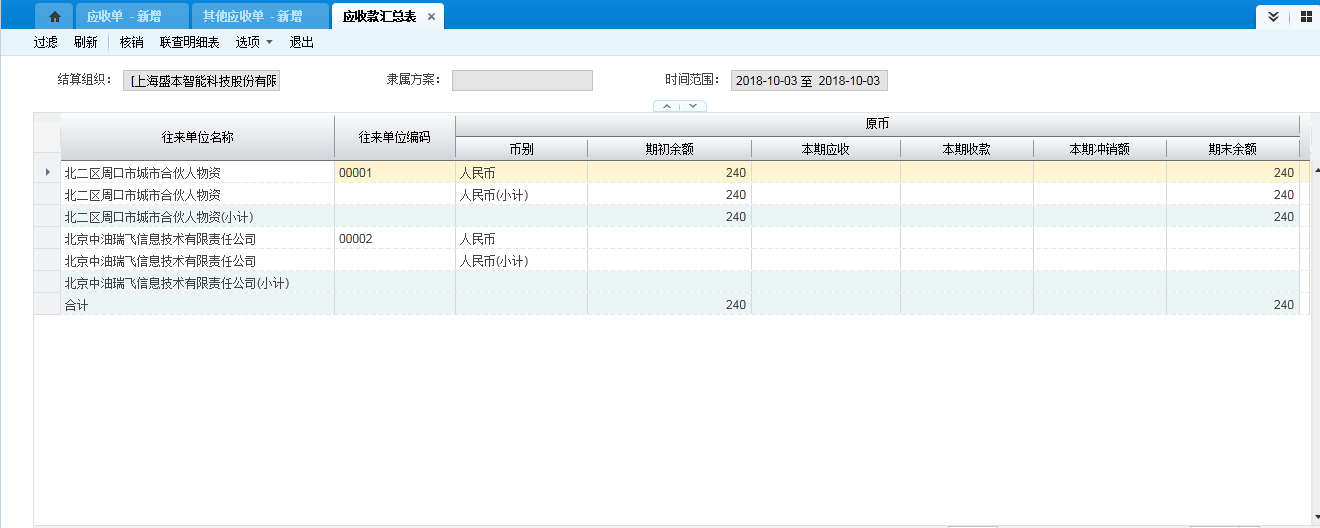Click 过滤 in the toolbar
Image resolution: width=1320 pixels, height=528 pixels.
pos(45,42)
